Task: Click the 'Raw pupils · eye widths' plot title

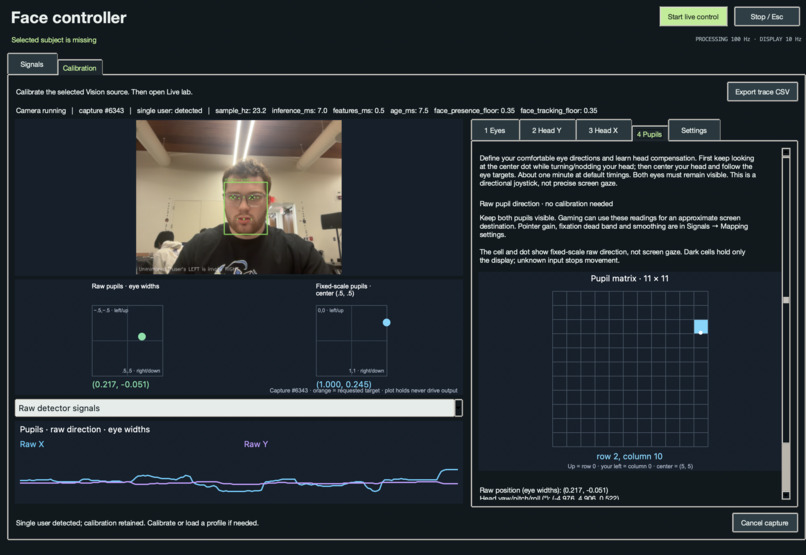Action: tap(125, 286)
